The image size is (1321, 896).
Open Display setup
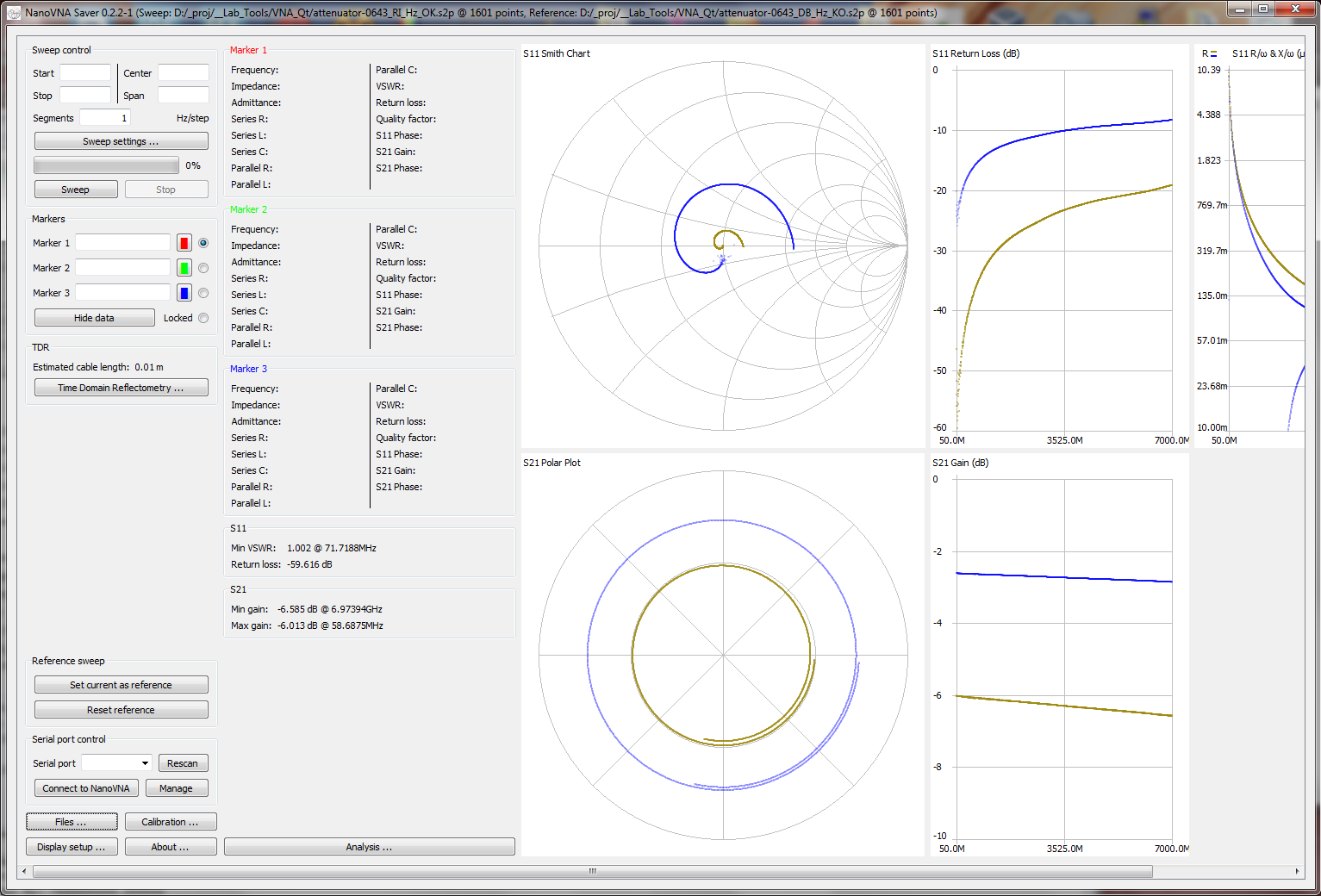coord(72,846)
